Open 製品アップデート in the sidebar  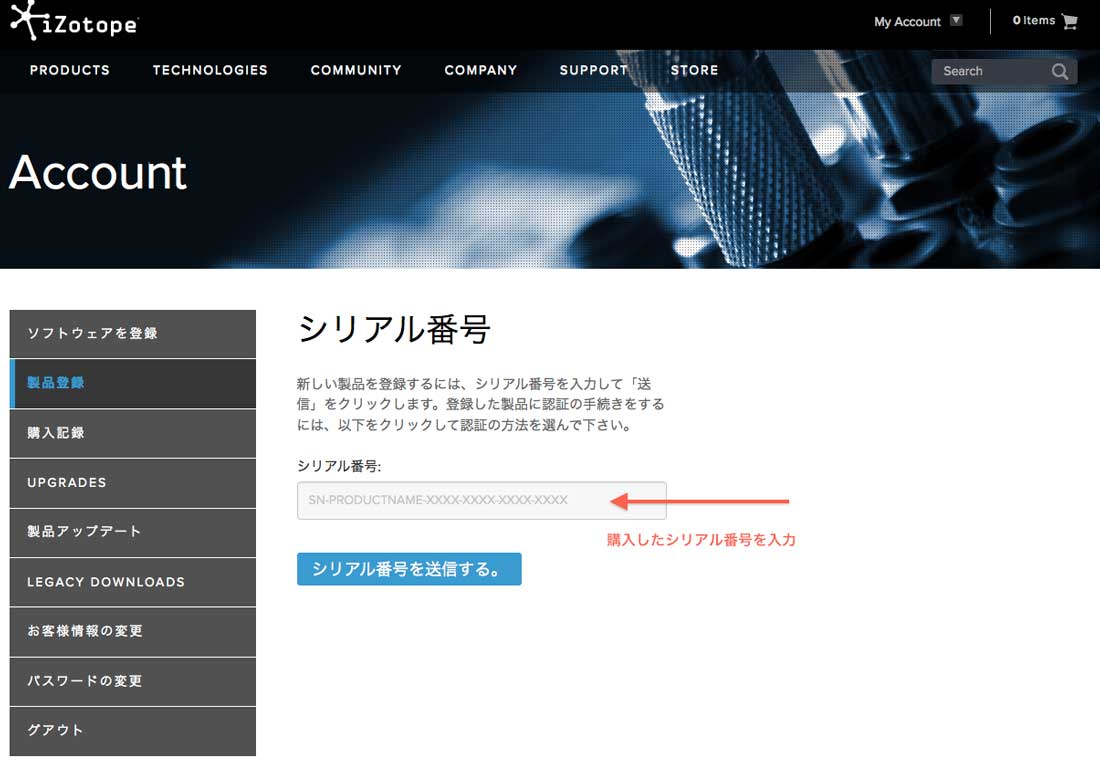[133, 532]
